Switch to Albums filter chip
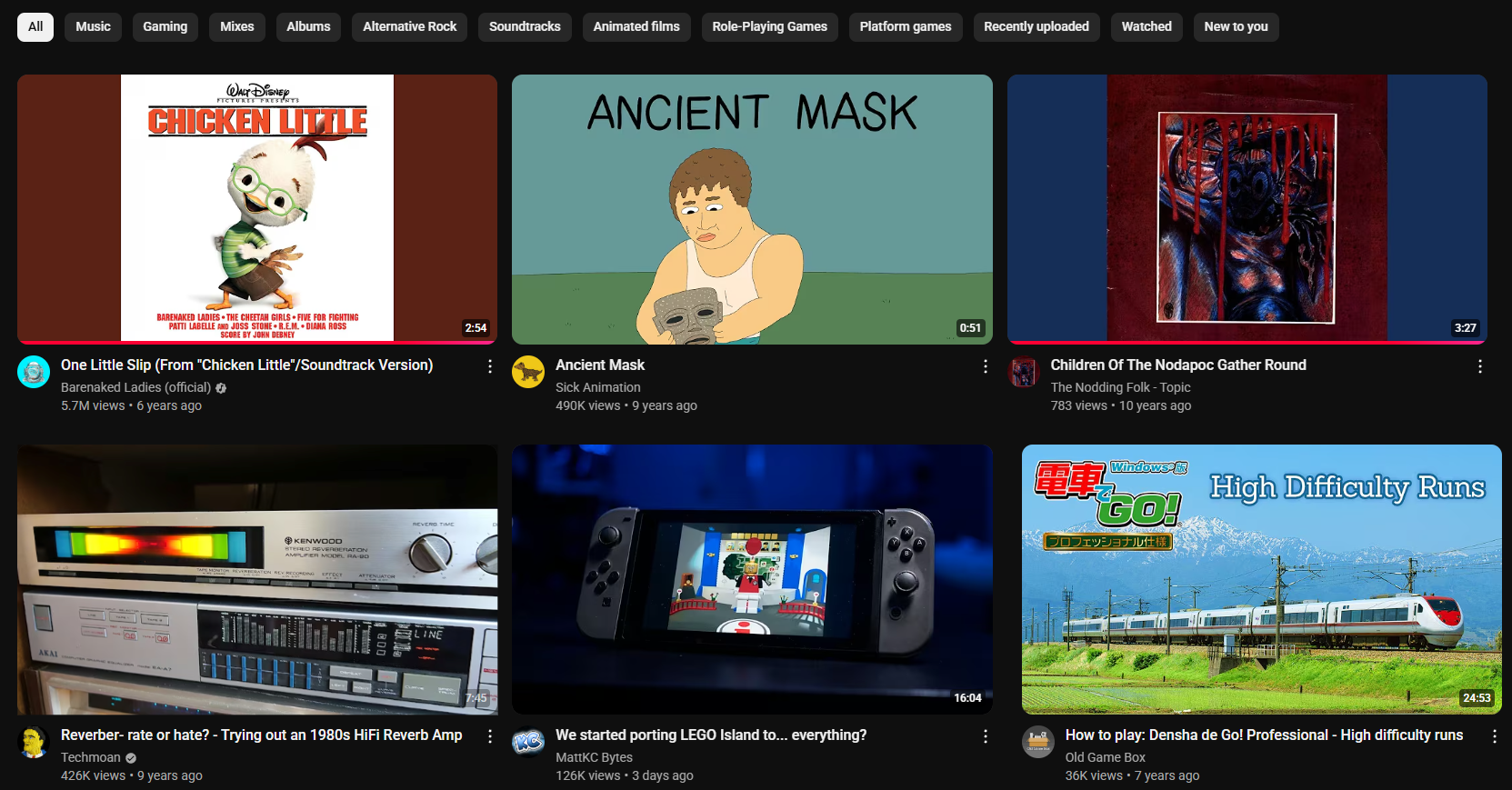Viewport: 1512px width, 790px height. [308, 26]
